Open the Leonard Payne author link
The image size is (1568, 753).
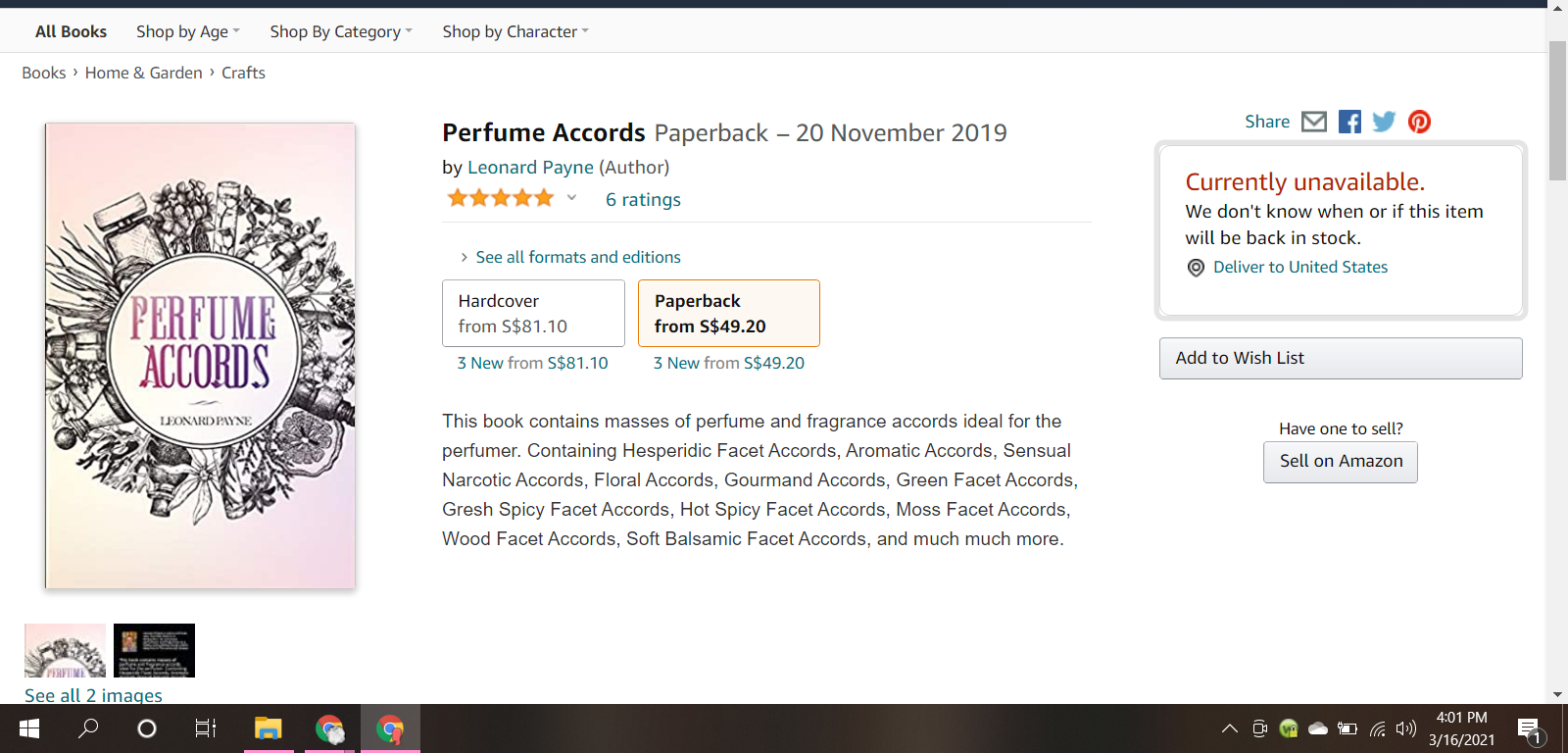[530, 168]
